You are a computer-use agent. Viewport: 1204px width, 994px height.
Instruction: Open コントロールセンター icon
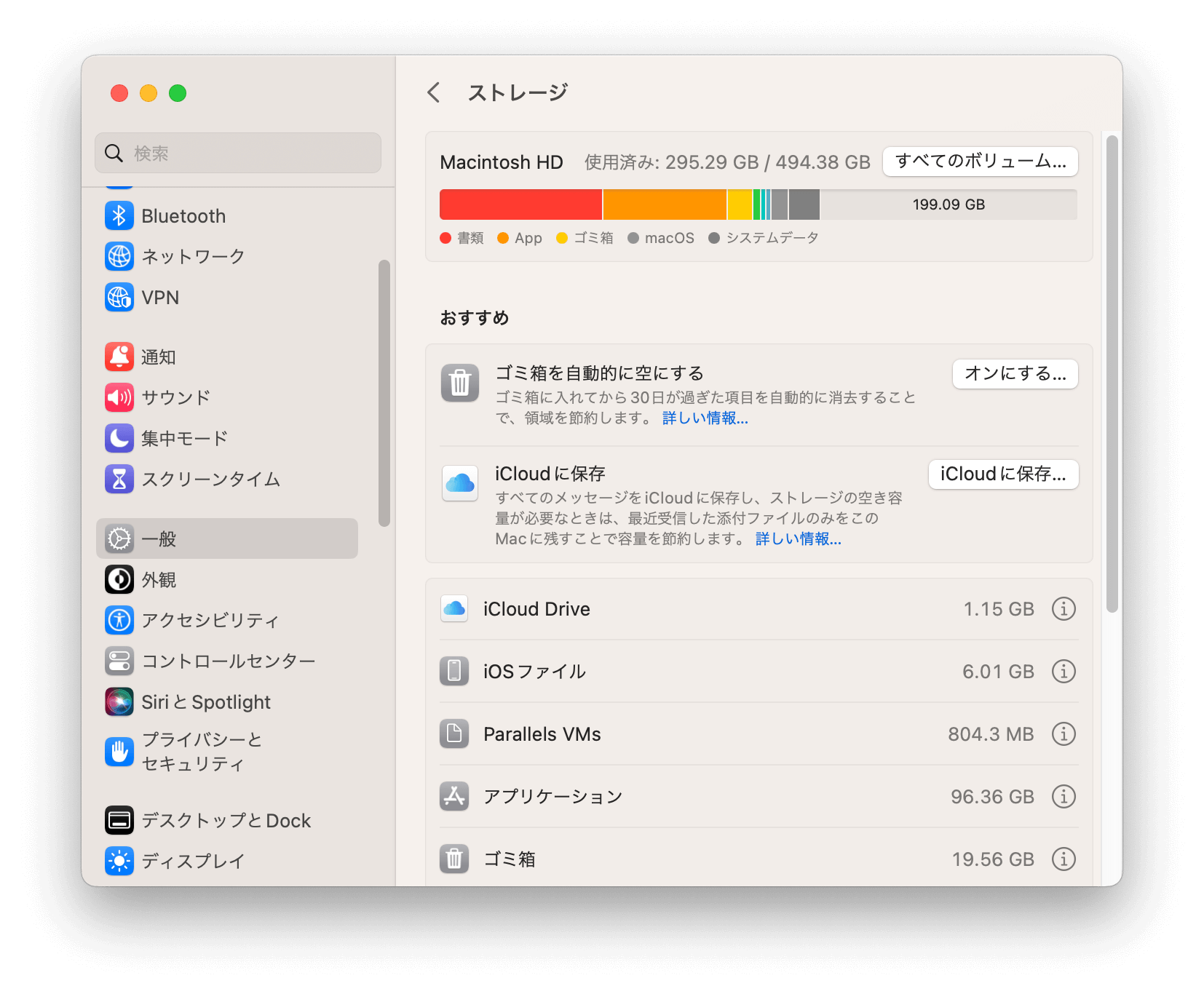click(119, 661)
